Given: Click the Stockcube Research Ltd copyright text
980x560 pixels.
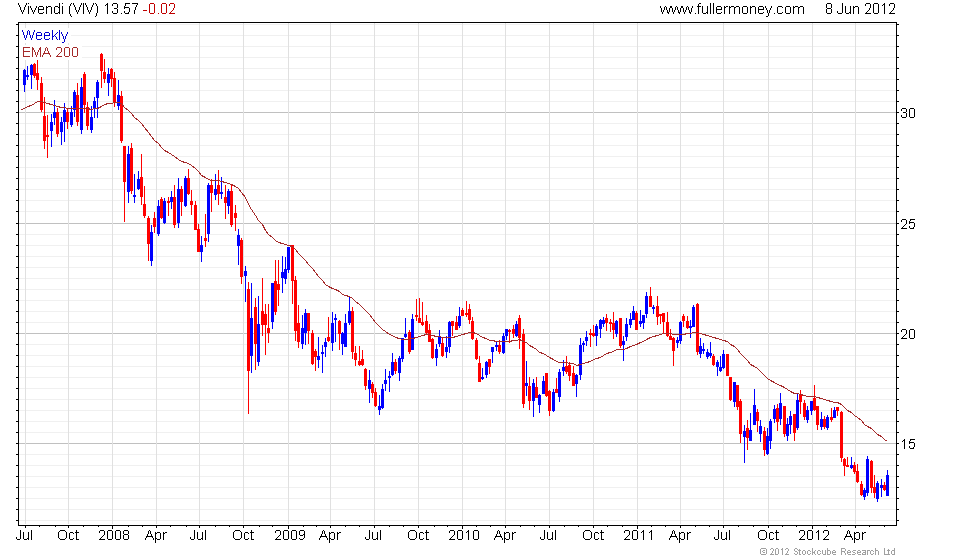Looking at the screenshot, I should 828,552.
